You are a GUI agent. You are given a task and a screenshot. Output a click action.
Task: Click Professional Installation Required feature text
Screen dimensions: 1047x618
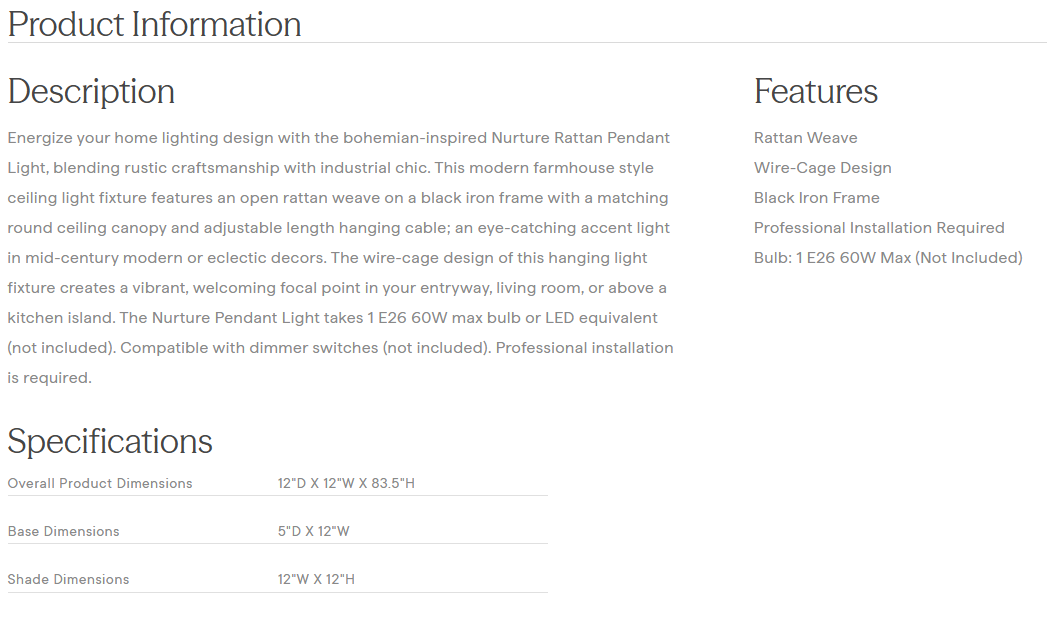pos(878,228)
